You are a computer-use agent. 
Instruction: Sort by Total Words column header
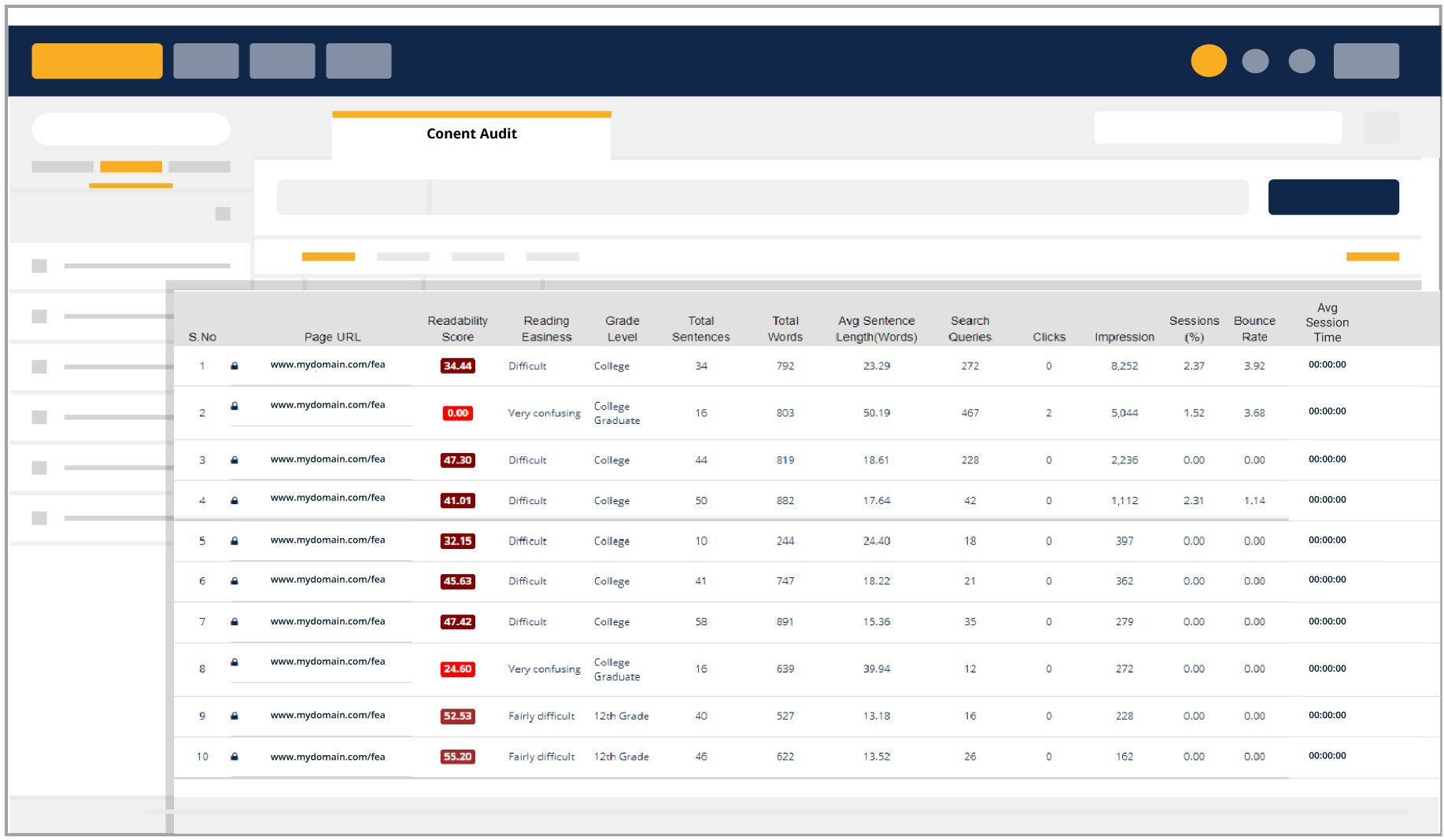785,329
